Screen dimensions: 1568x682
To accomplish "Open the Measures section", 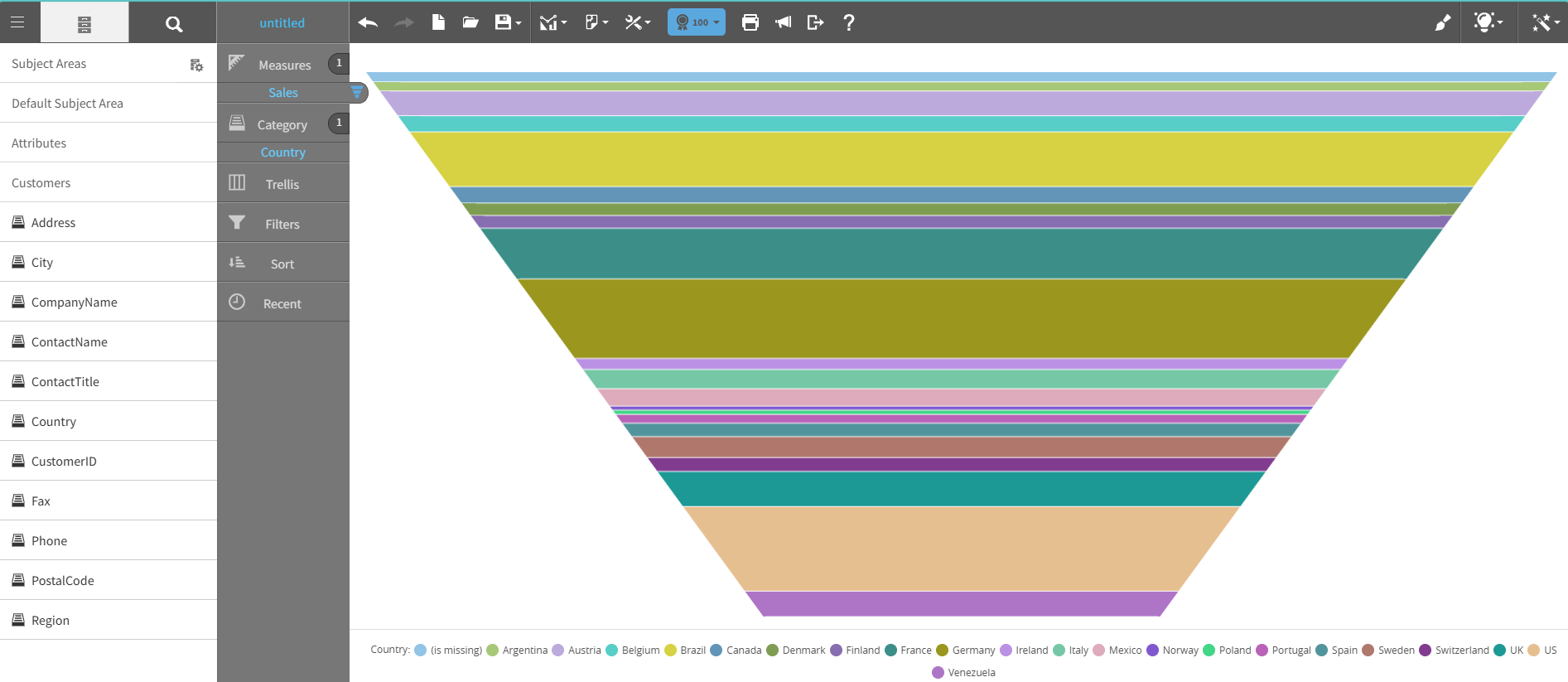I will click(283, 64).
